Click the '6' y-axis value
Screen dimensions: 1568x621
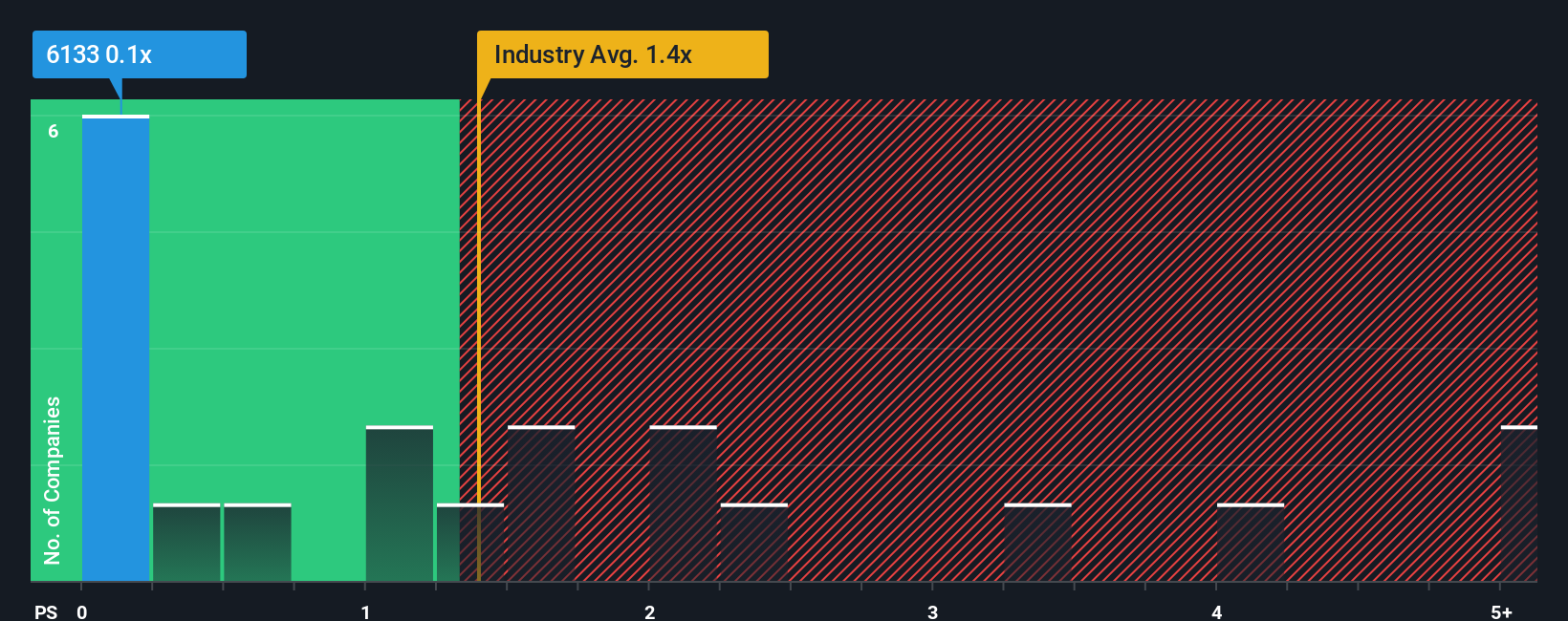tap(54, 132)
